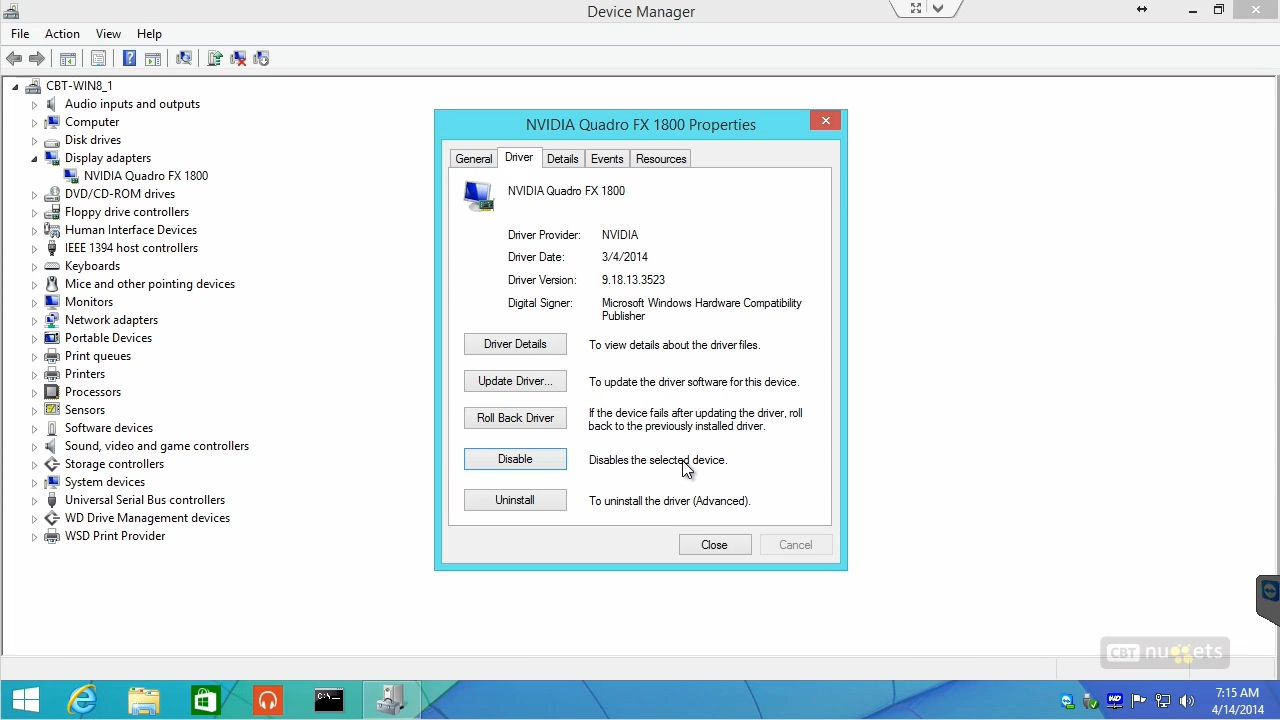Expand DVD/CD-ROM drives
1280x720 pixels.
[34, 194]
